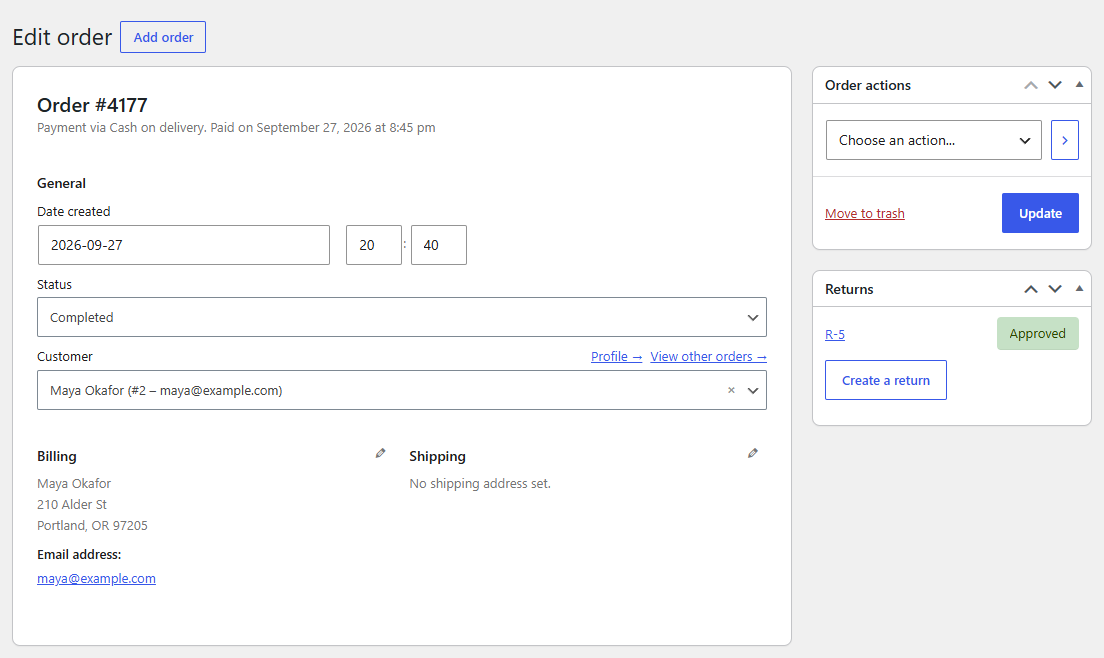Open the Customer selection dropdown
The image size is (1104, 658).
point(401,391)
